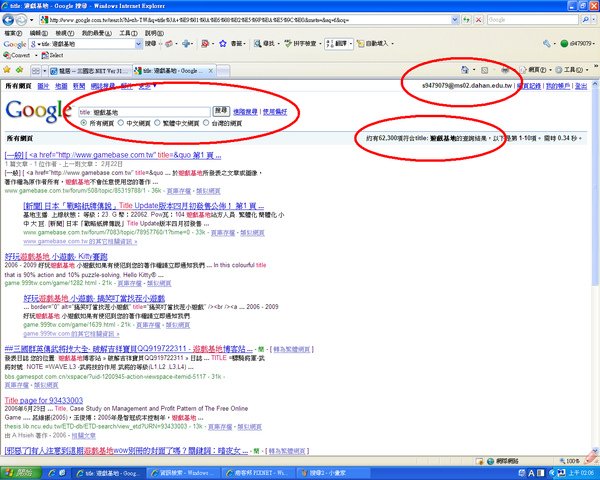Switch to the 三國志 NET Ver tab
600x480 pixels.
tap(90, 71)
